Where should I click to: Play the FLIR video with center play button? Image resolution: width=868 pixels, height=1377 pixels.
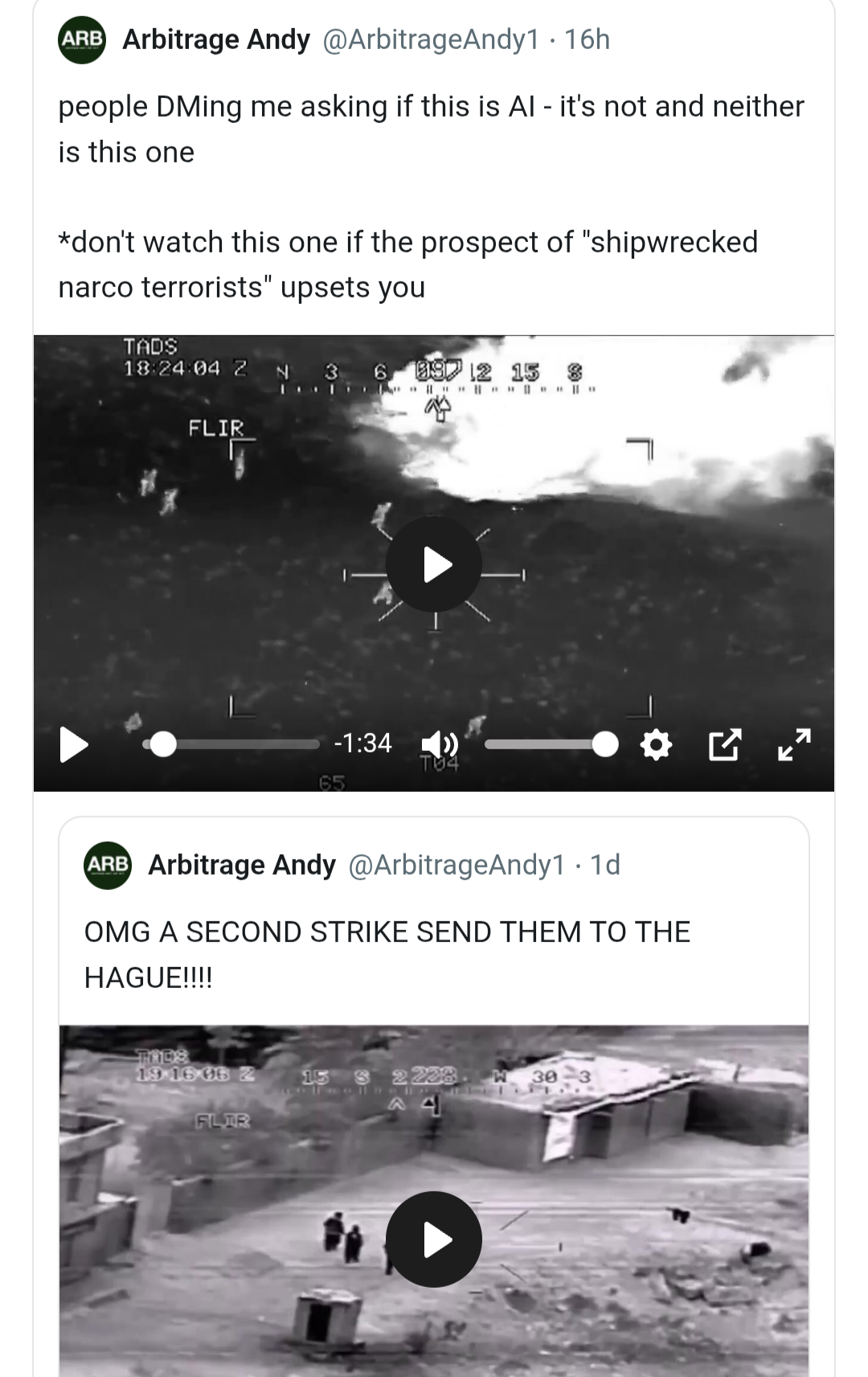click(434, 564)
